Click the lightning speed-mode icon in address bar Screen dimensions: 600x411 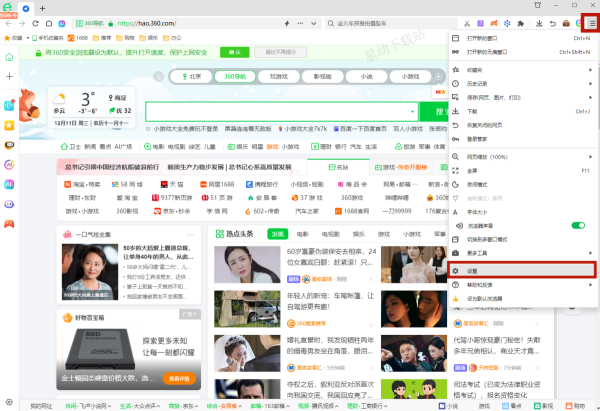coord(287,23)
